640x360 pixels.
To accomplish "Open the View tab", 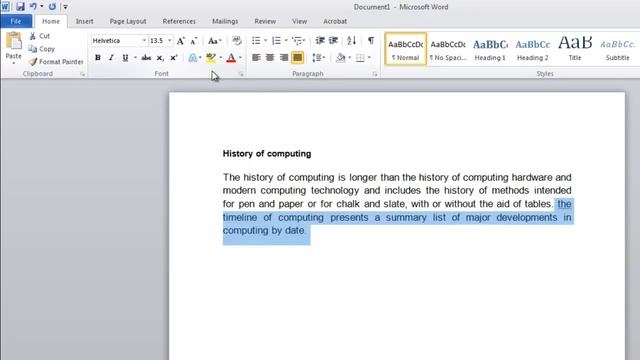I will [x=299, y=21].
